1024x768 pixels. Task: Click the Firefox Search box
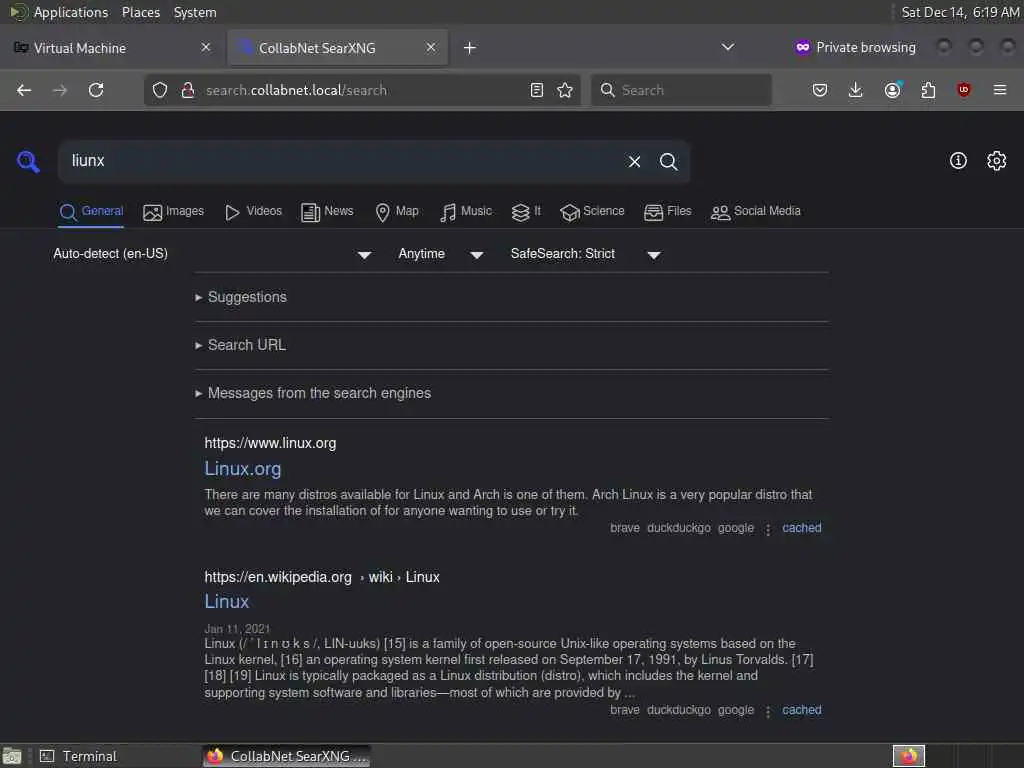pyautogui.click(x=680, y=90)
